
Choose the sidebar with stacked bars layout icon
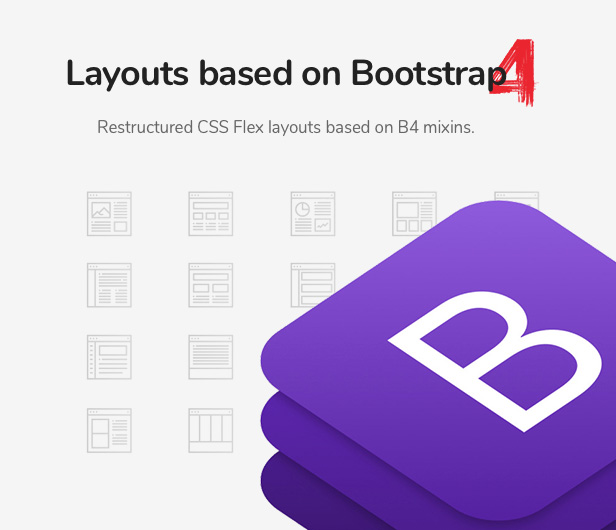click(x=311, y=285)
